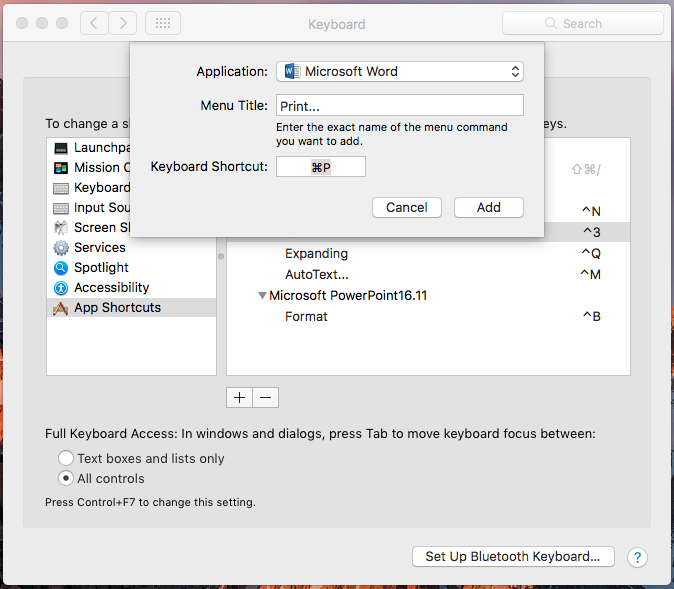Click the ^3 shortcut in highlighted row
Image resolution: width=674 pixels, height=589 pixels.
tap(592, 233)
